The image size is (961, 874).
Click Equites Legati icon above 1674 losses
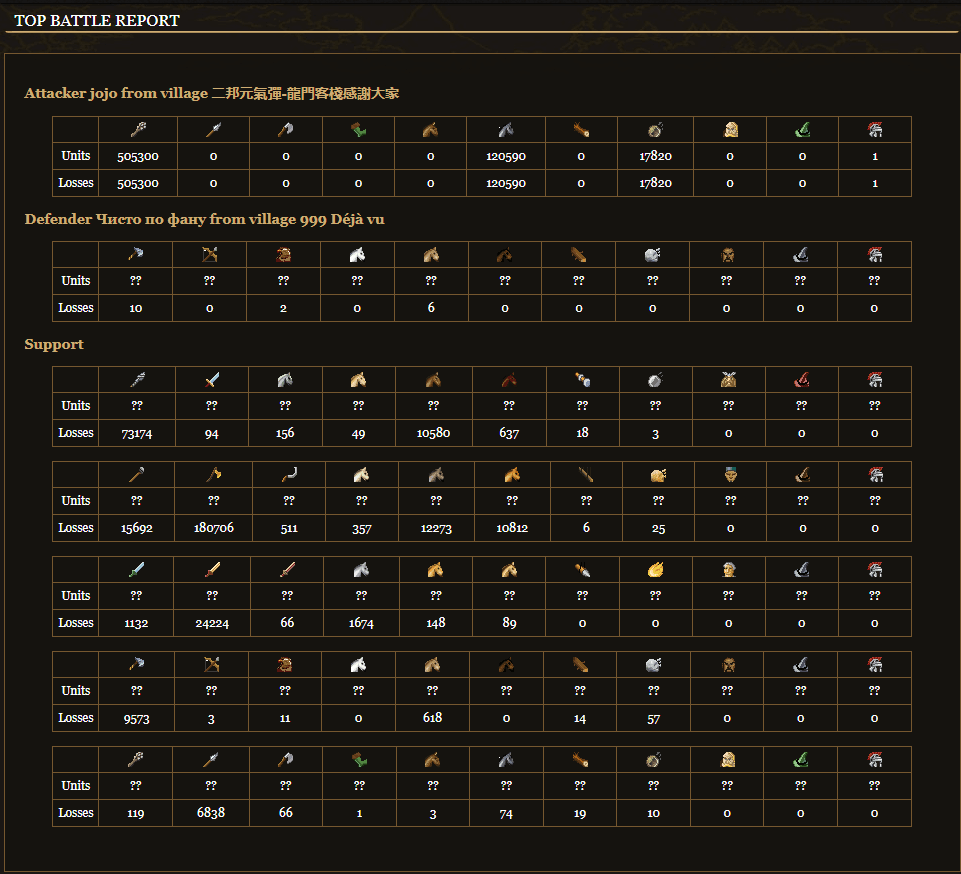tap(361, 570)
